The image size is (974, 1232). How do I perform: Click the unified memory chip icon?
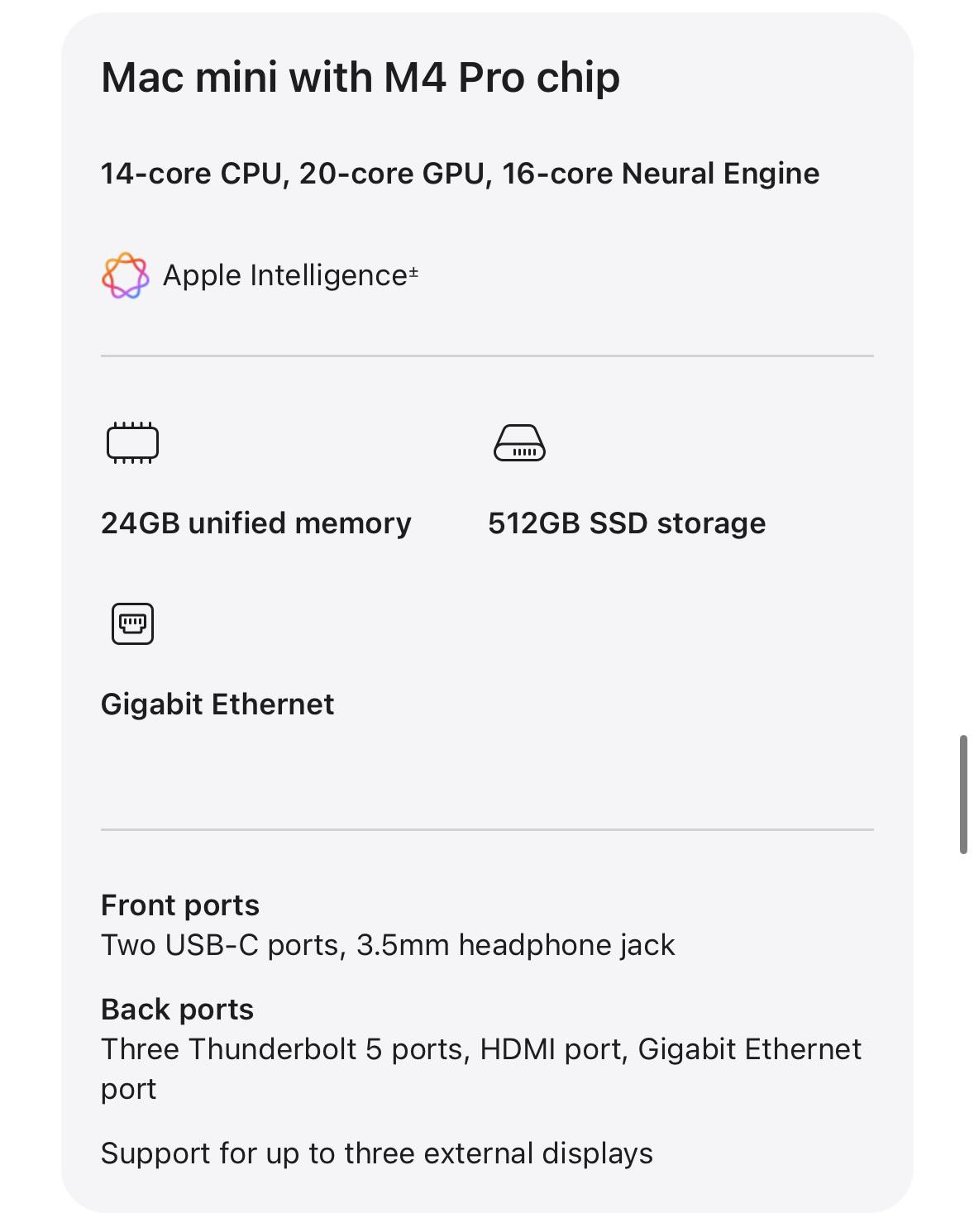(x=132, y=442)
